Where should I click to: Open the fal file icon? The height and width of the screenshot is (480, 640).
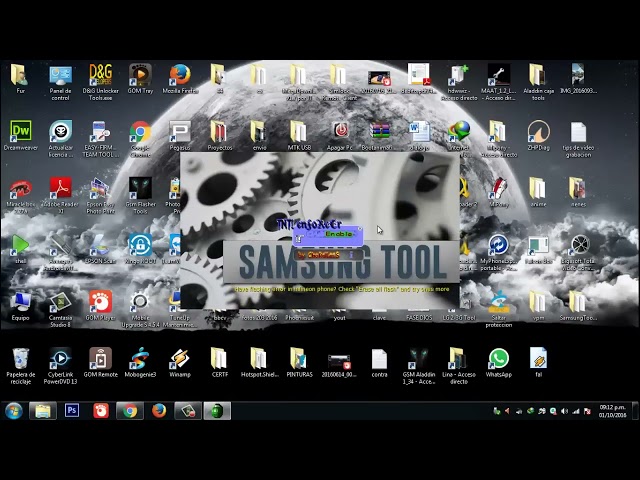[538, 362]
